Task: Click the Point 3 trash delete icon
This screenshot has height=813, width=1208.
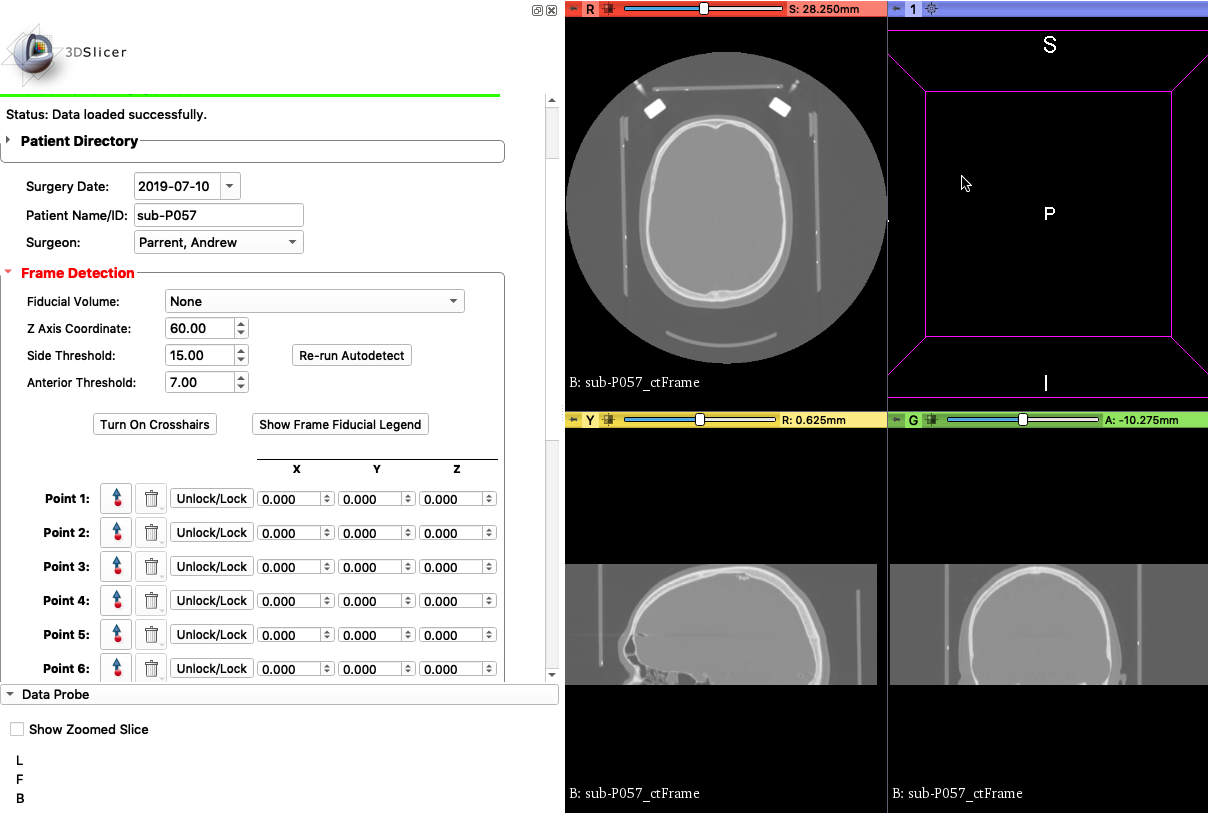Action: click(x=151, y=566)
